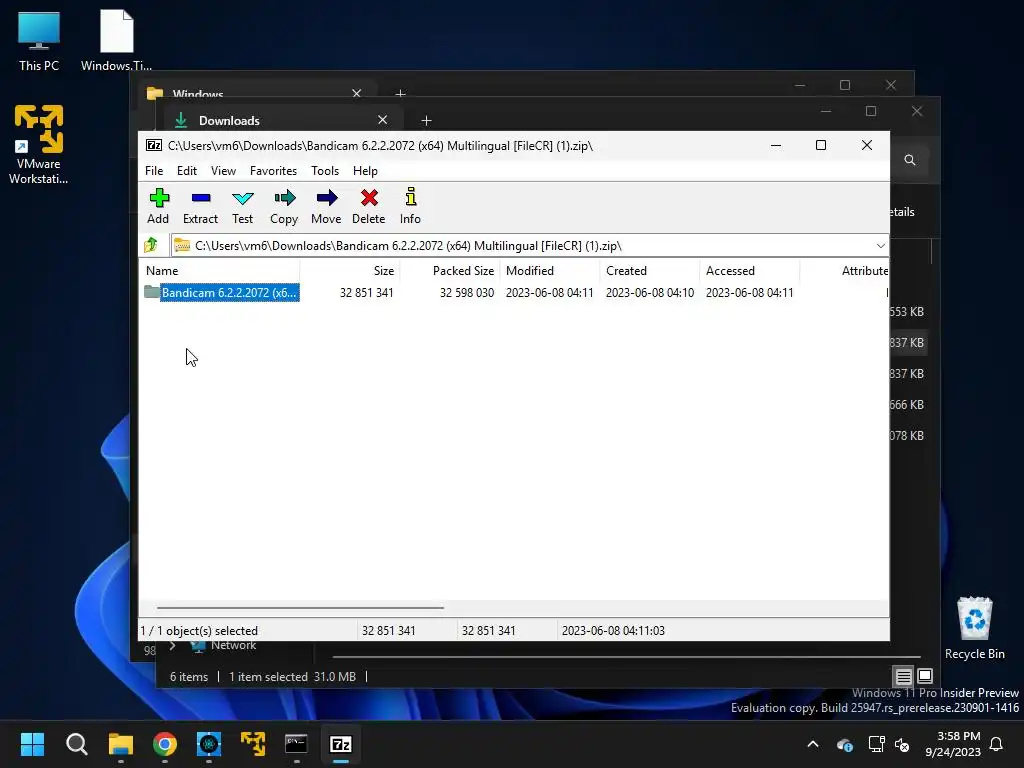Viewport: 1024px width, 768px height.
Task: Run the Test archive tool
Action: [242, 206]
